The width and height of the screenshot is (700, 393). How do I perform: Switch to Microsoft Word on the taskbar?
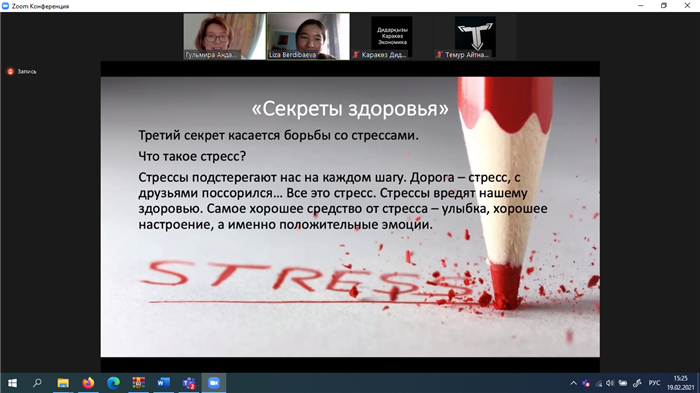163,383
